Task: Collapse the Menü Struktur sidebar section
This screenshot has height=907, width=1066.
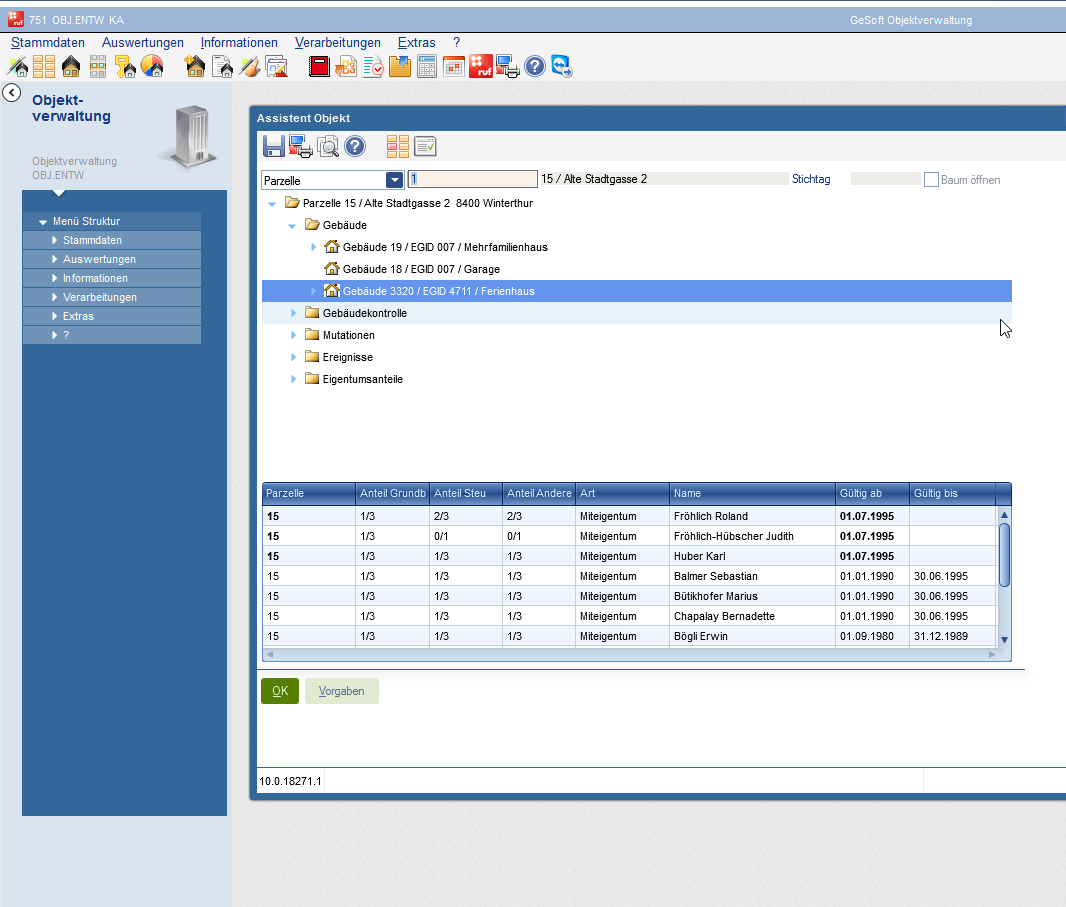Action: click(43, 222)
